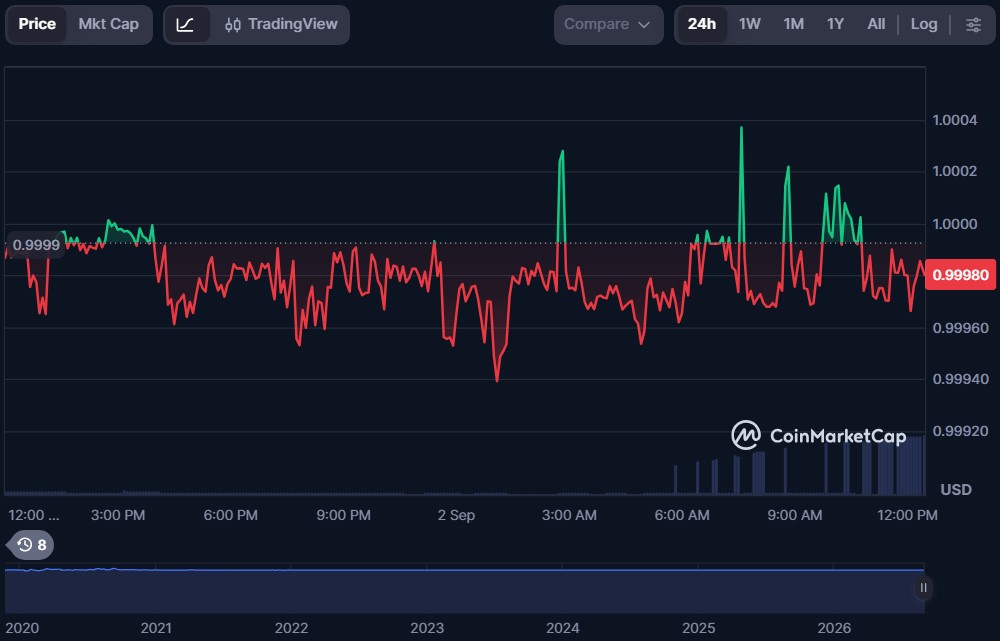Screen dimensions: 1000x641
Task: Switch to Mkt Cap view
Action: tap(108, 25)
